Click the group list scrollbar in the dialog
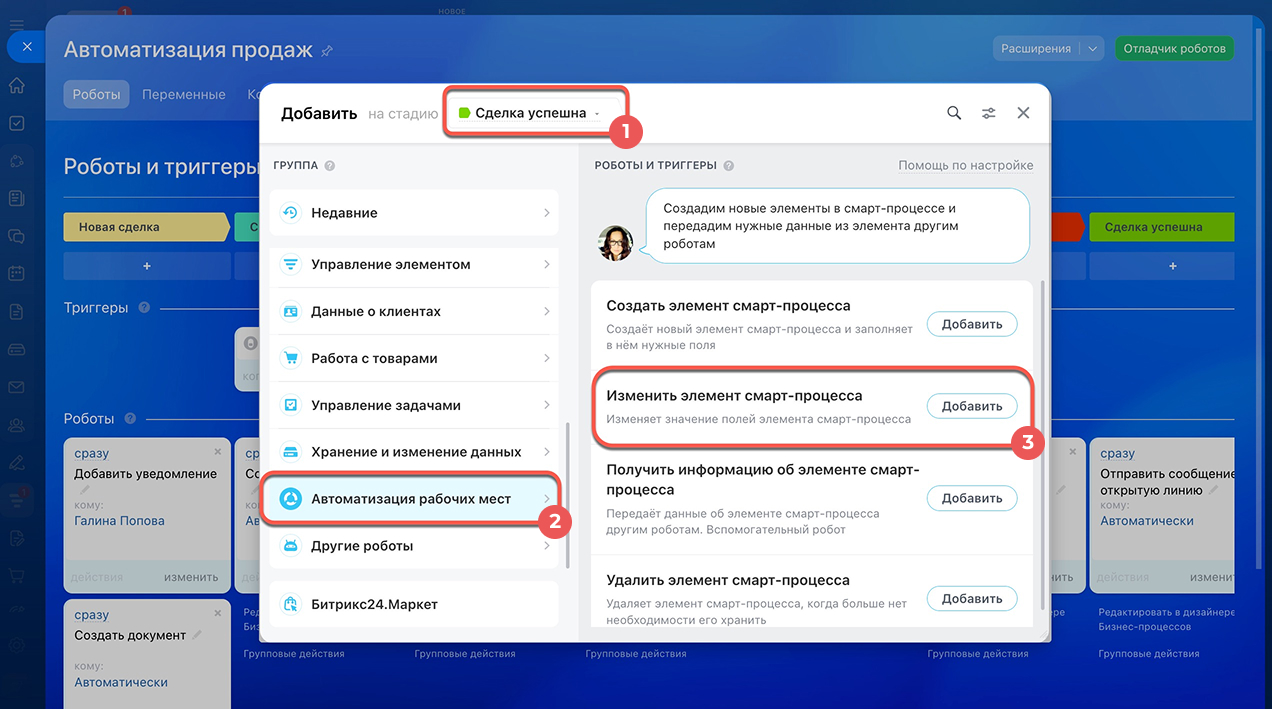The image size is (1272, 709). 567,494
